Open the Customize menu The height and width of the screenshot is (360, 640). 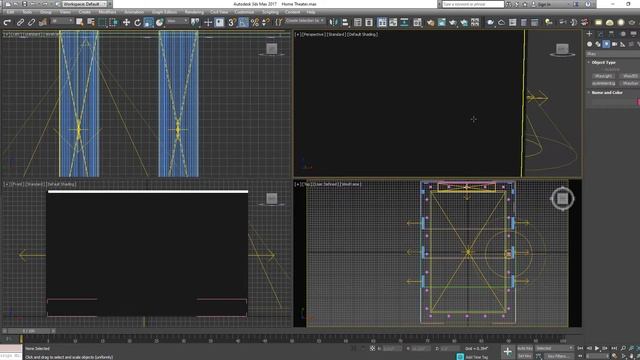(244, 12)
